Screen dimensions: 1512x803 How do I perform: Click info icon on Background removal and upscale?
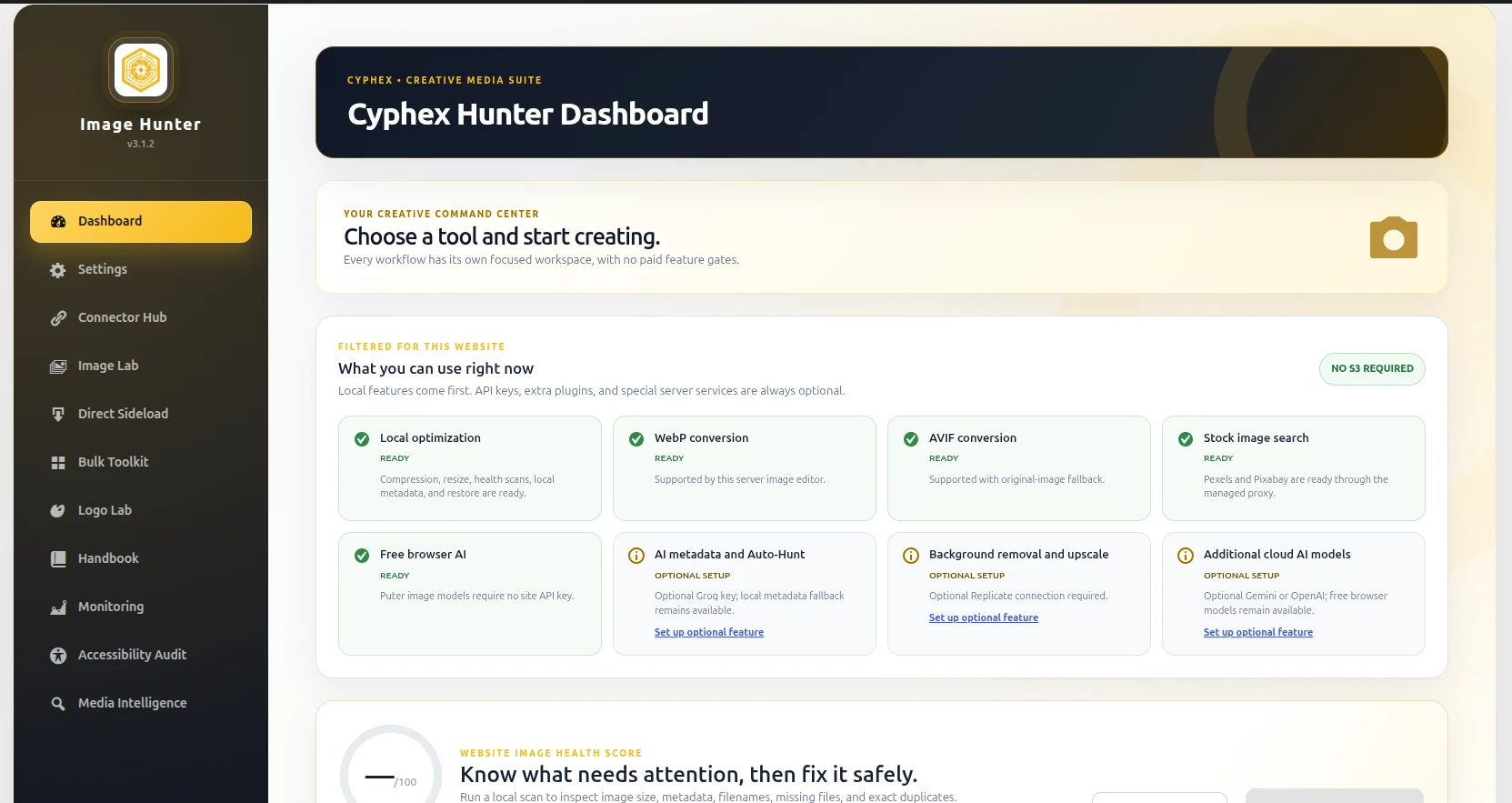pyautogui.click(x=911, y=556)
